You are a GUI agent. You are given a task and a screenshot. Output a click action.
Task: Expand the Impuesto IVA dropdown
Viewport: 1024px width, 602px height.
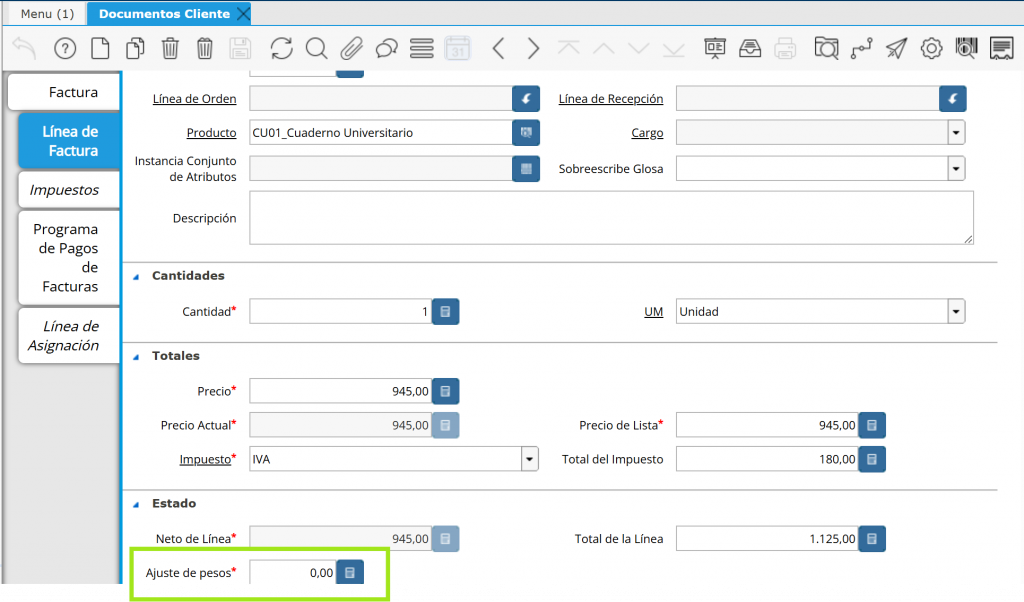[x=530, y=459]
